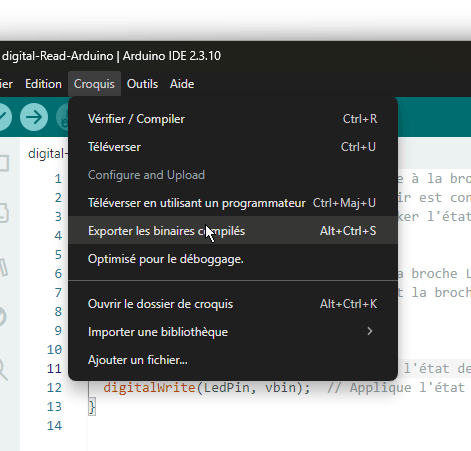Click line number 5 in gutter
The image size is (471, 451).
point(58,255)
